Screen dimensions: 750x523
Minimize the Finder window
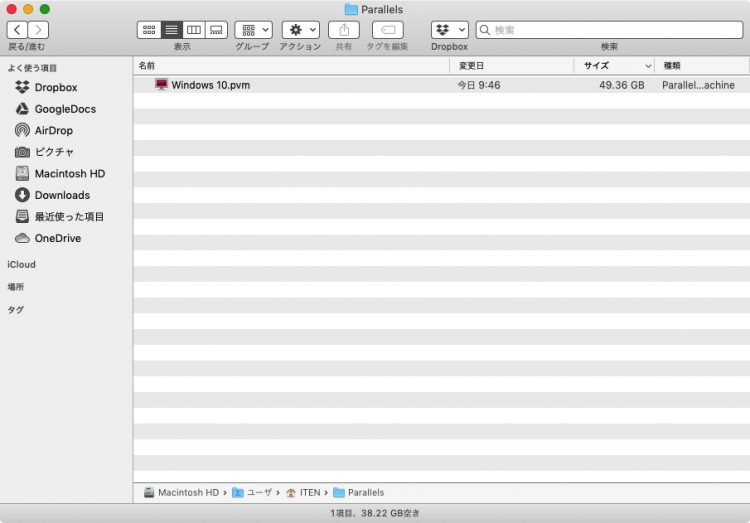coord(28,9)
